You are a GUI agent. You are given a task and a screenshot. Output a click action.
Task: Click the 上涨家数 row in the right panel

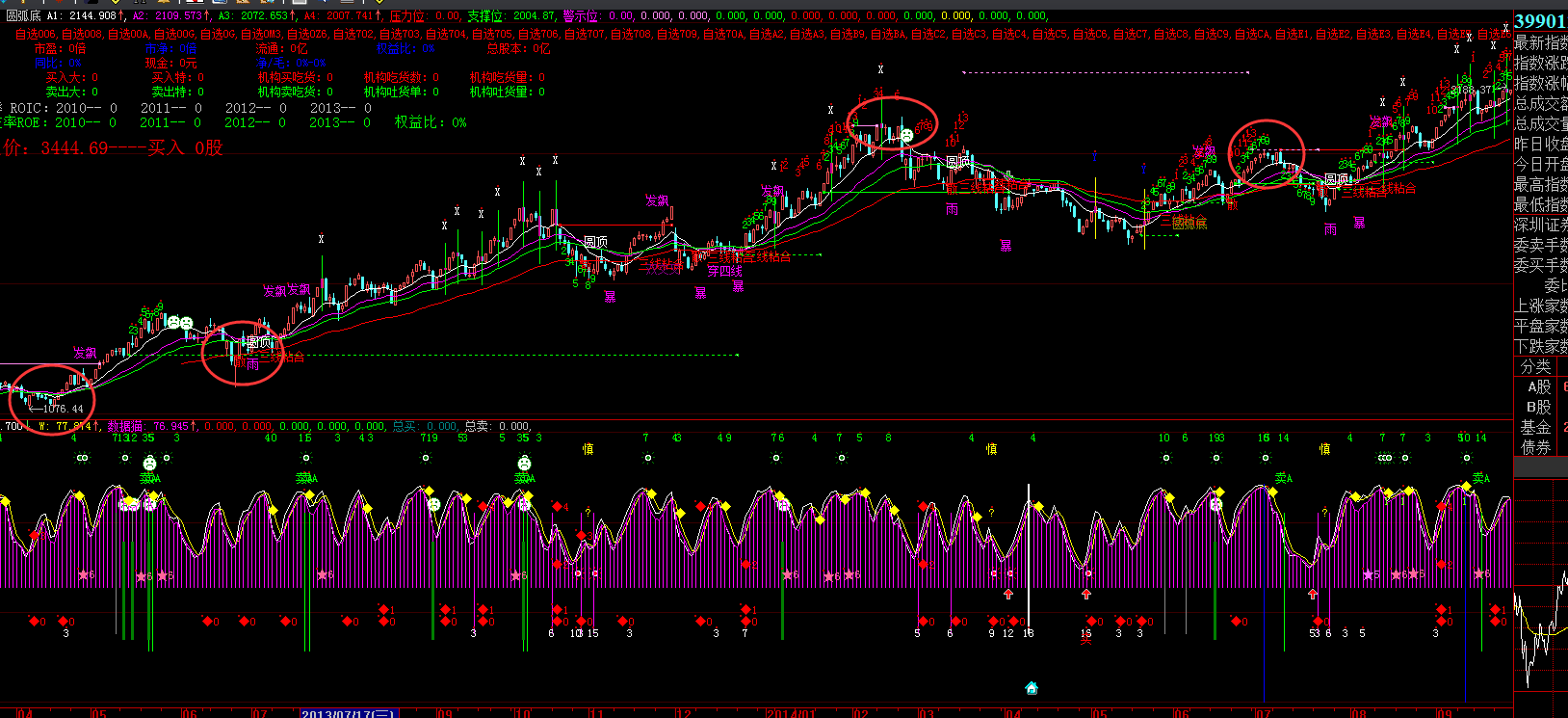(1541, 306)
